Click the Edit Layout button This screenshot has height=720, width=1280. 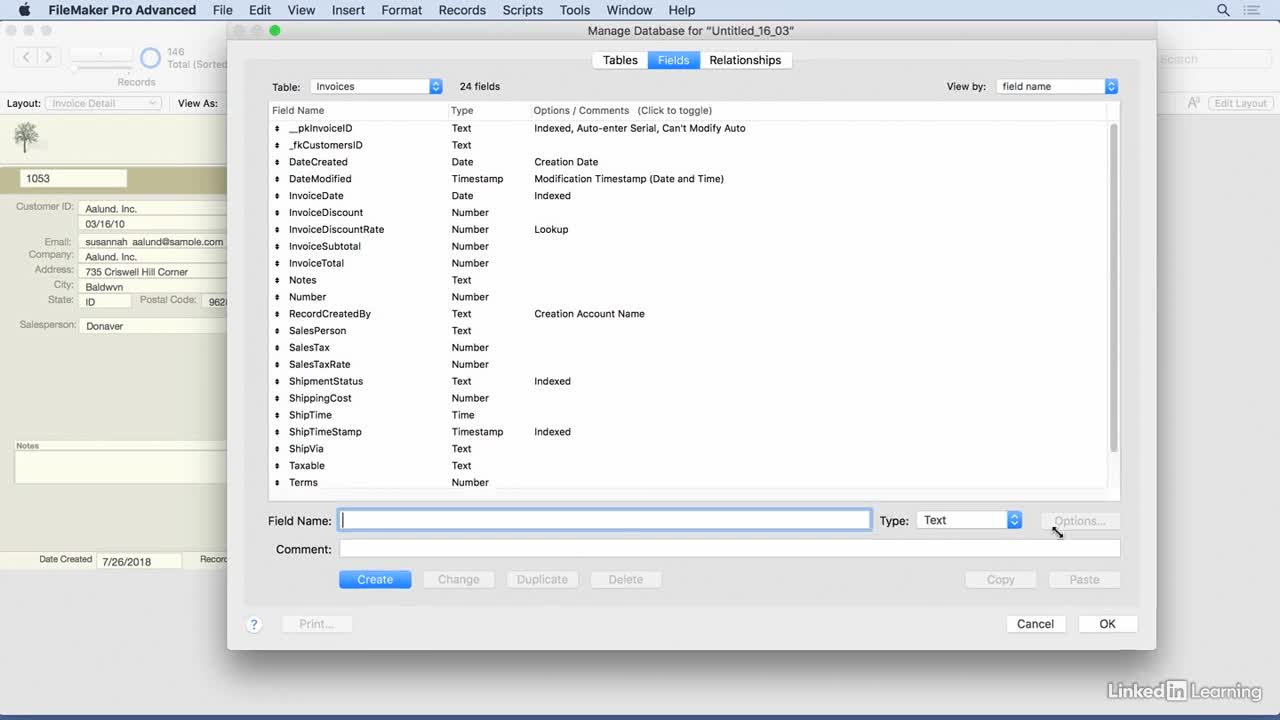click(x=1240, y=103)
